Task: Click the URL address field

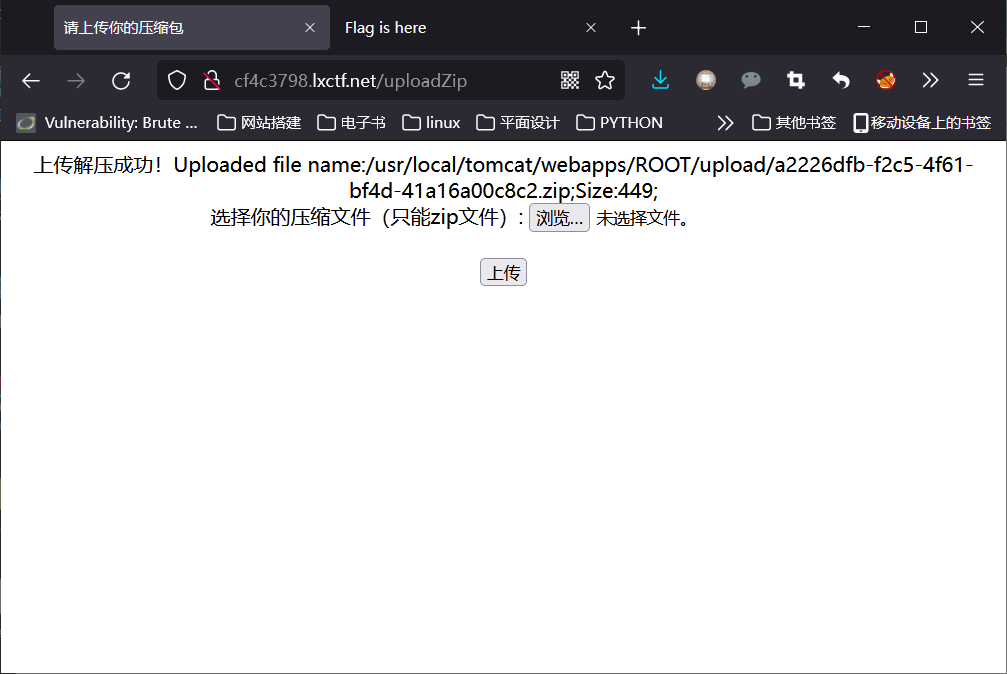Action: tap(390, 80)
